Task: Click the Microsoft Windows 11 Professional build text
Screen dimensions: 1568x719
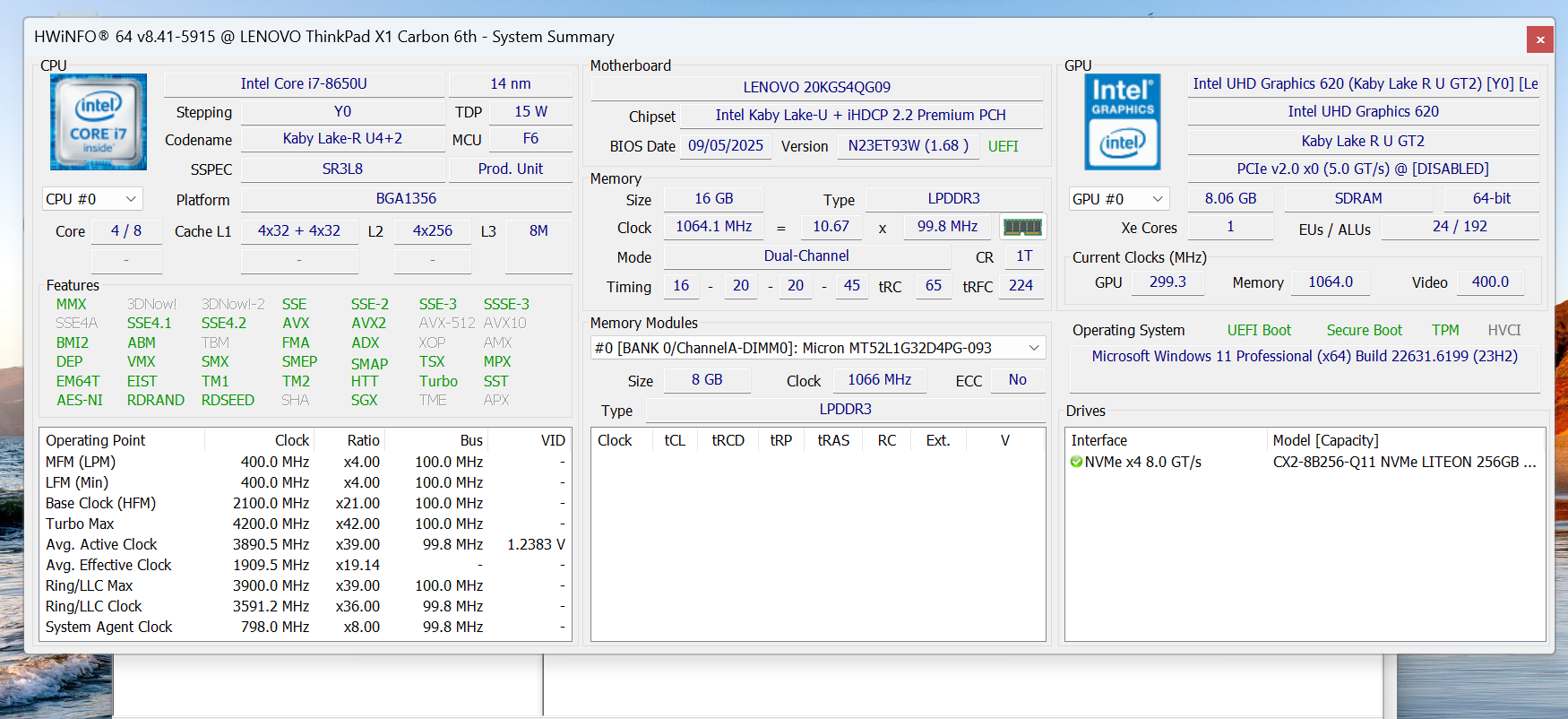Action: [1305, 356]
